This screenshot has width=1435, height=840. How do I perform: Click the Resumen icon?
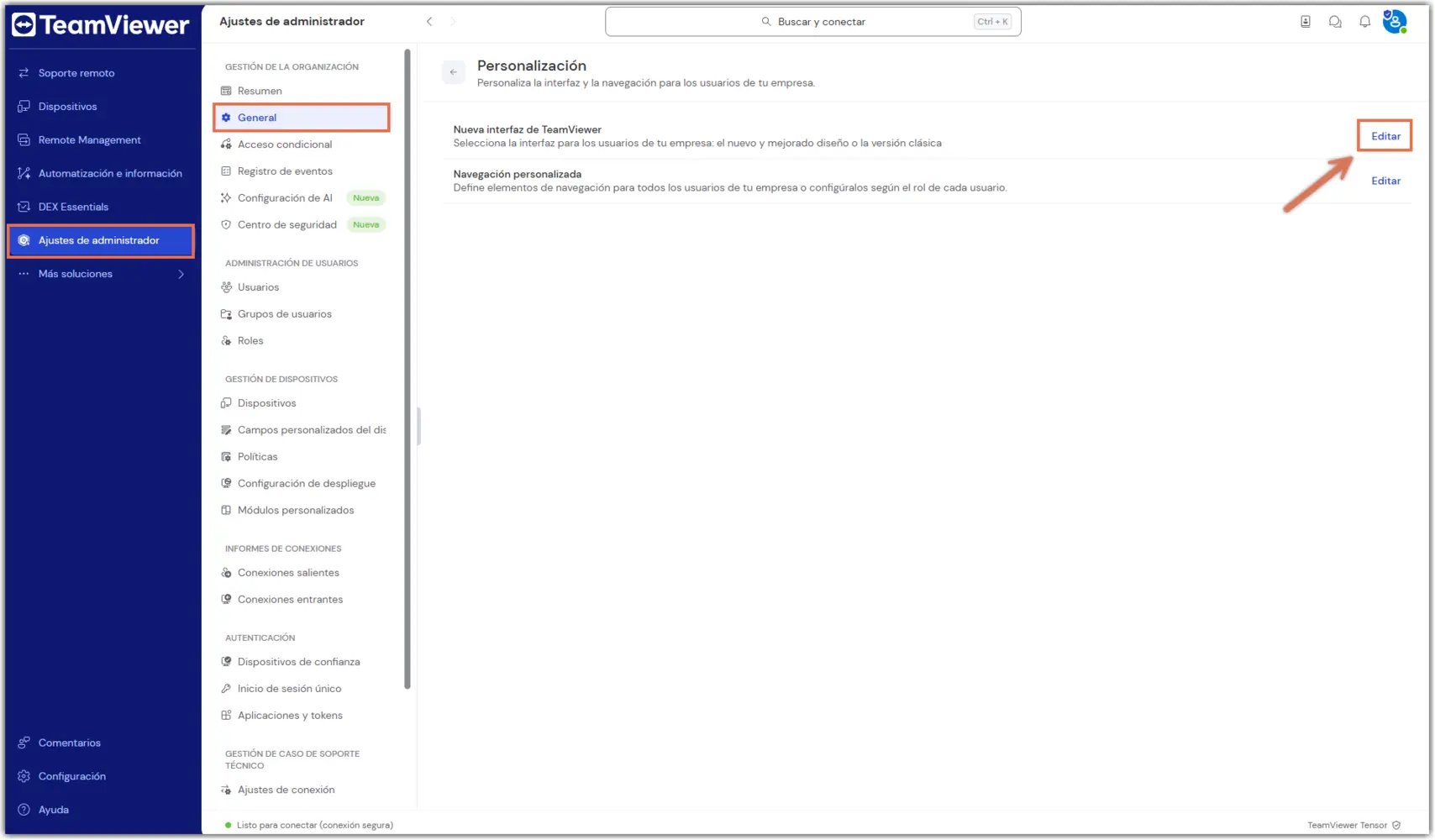point(226,91)
